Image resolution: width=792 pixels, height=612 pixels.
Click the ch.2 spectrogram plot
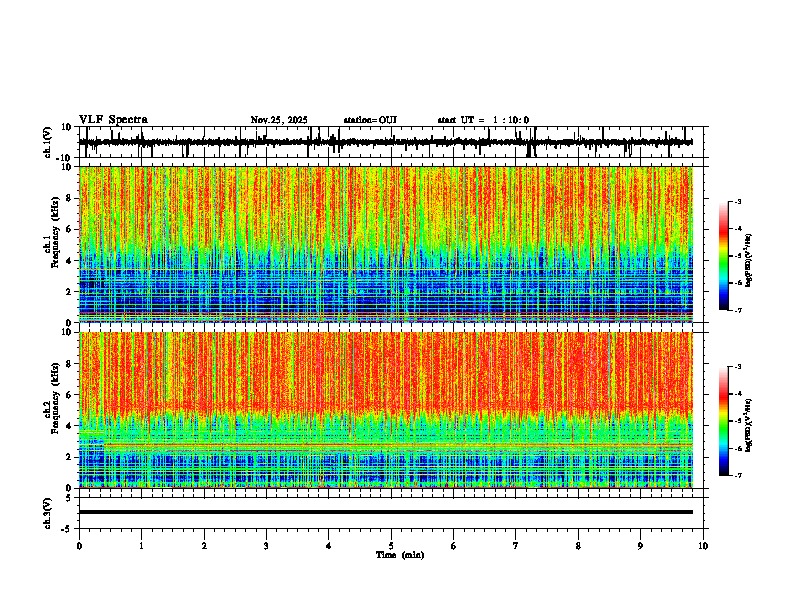tap(386, 410)
